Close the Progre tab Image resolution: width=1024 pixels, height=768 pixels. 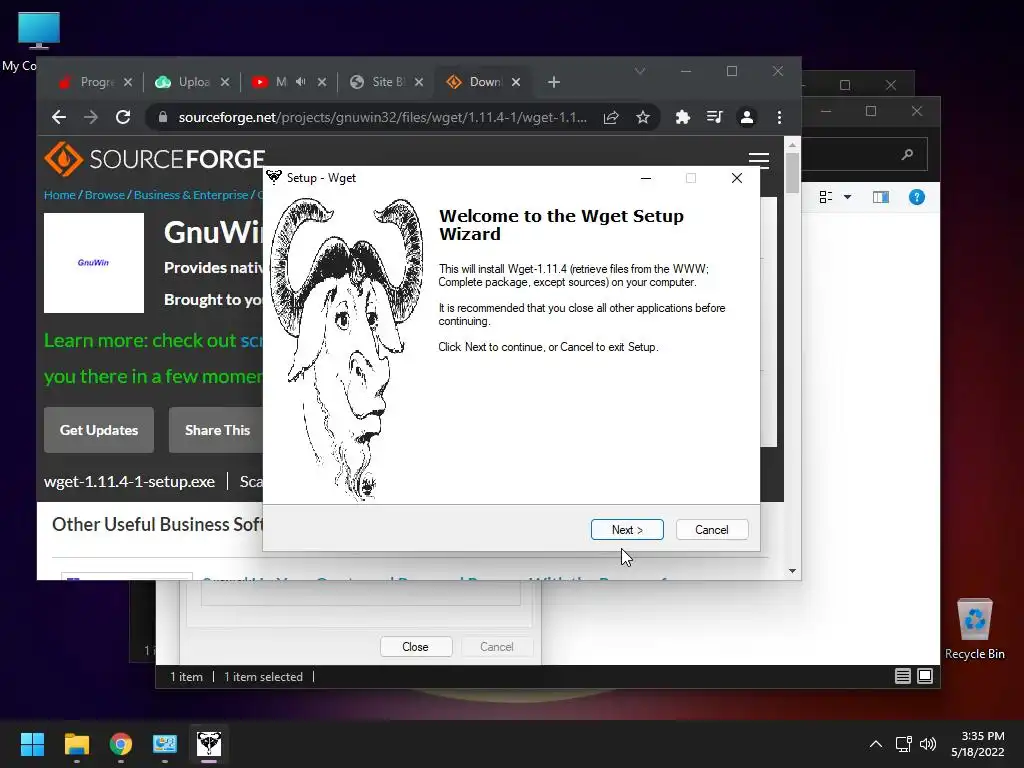[x=128, y=82]
